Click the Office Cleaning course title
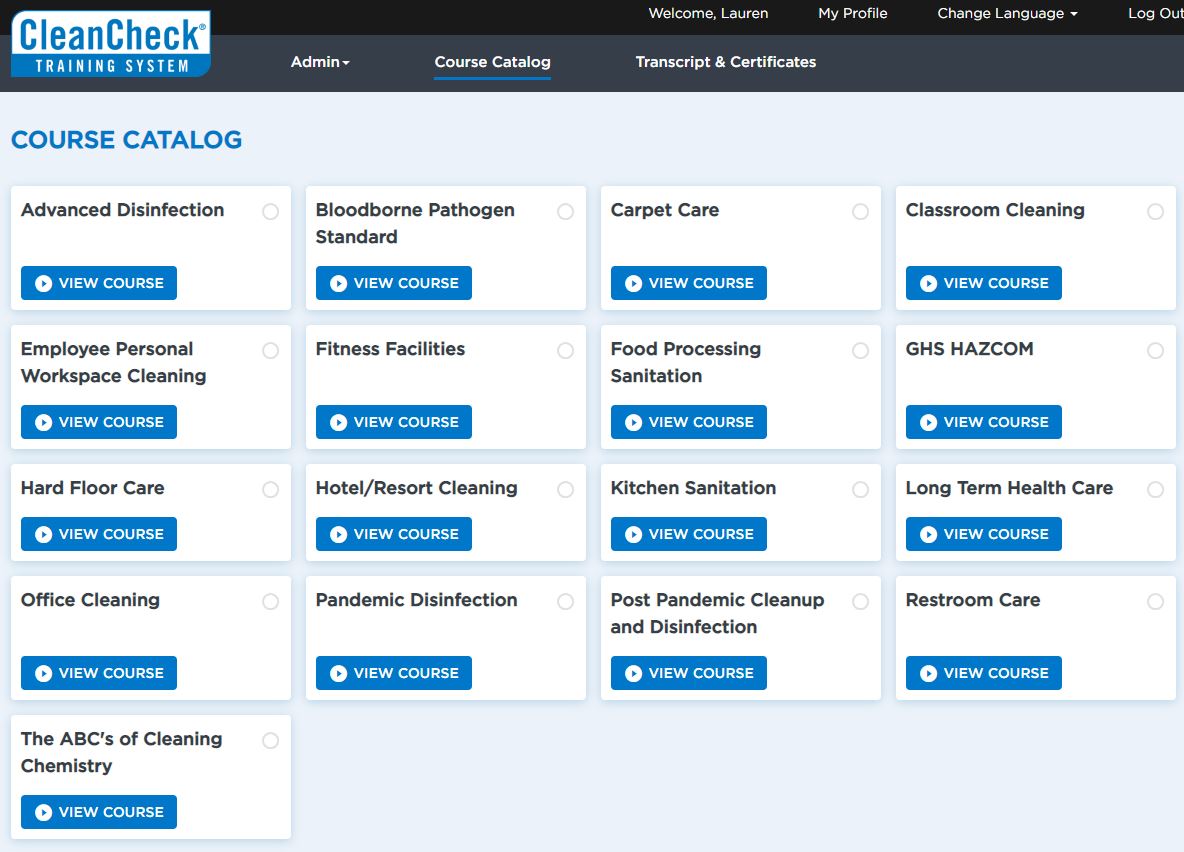 tap(90, 600)
